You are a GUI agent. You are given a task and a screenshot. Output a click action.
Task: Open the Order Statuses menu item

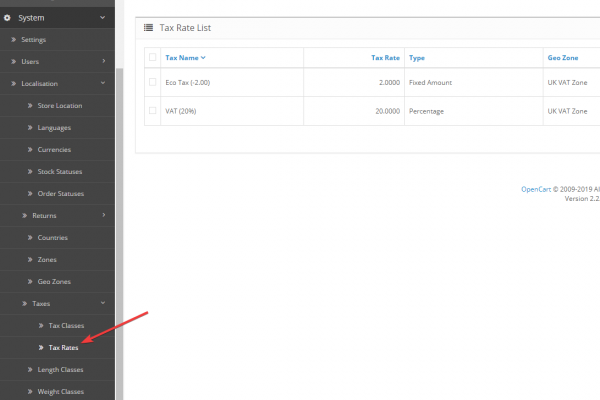(x=60, y=193)
